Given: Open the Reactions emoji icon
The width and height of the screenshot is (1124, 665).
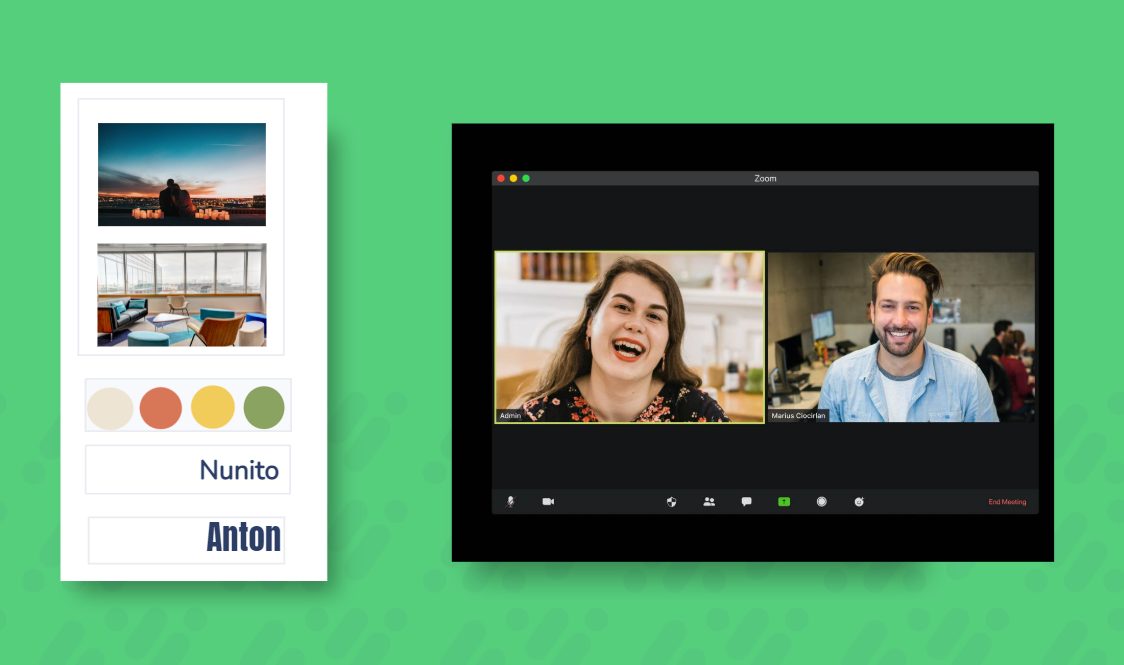Looking at the screenshot, I should [x=859, y=502].
